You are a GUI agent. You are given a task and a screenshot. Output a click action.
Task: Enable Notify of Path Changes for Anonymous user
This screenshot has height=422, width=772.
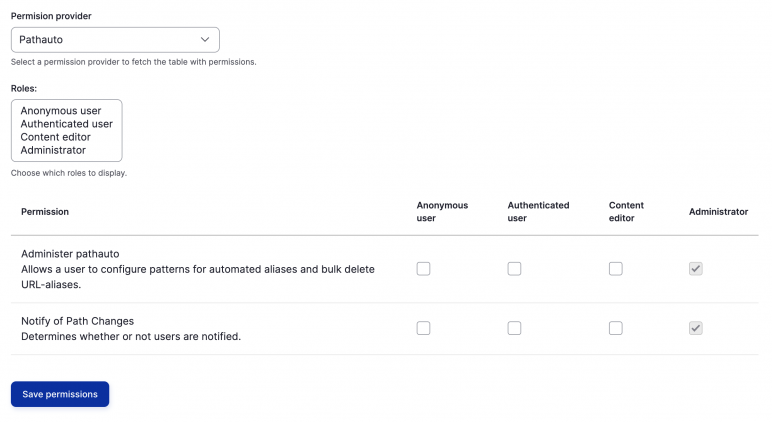tap(423, 328)
